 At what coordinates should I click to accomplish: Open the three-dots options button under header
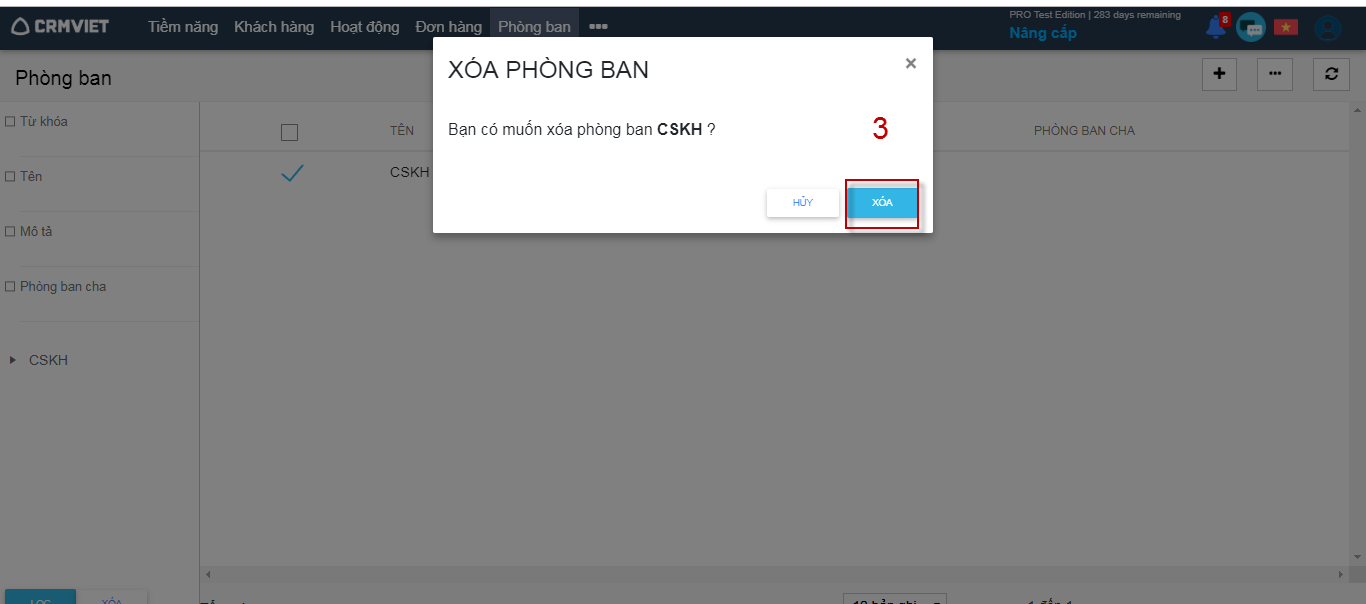coord(1275,74)
